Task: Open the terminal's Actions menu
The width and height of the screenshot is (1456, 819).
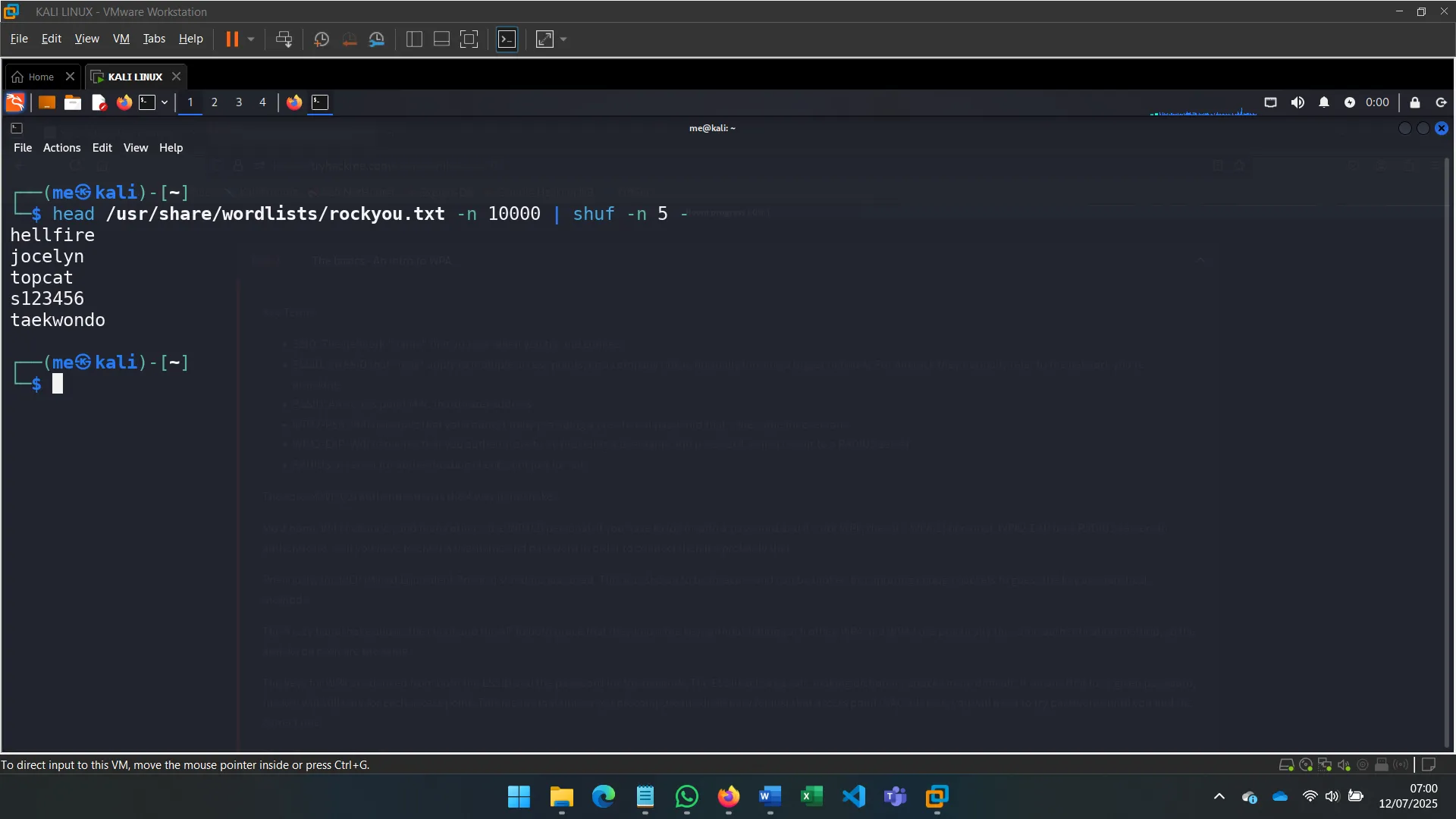Action: pyautogui.click(x=61, y=148)
